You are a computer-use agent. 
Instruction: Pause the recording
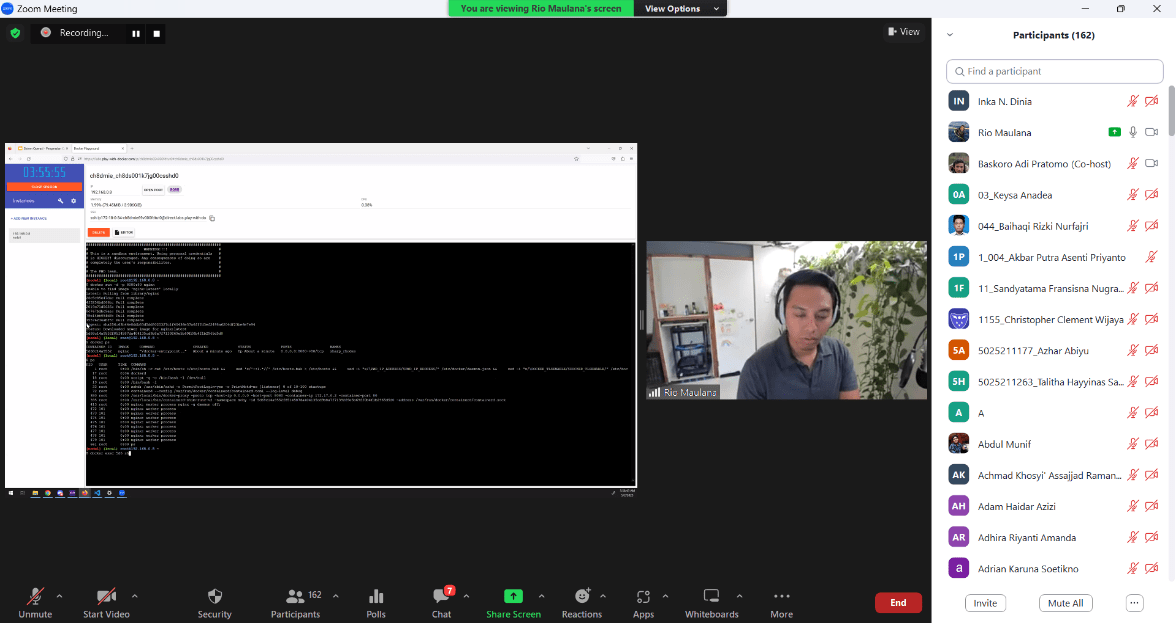136,33
